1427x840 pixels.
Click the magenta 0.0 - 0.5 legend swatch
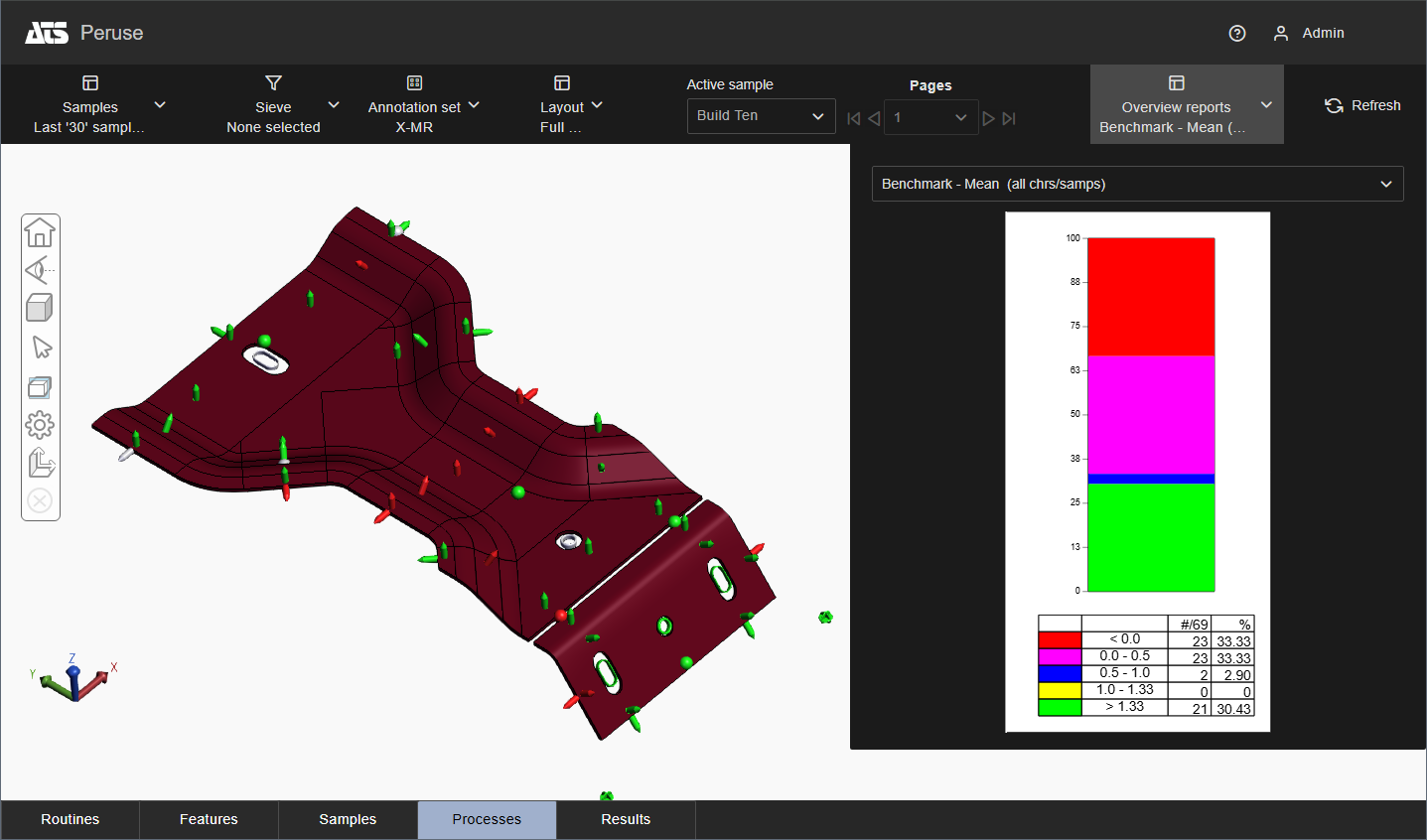coord(1060,656)
